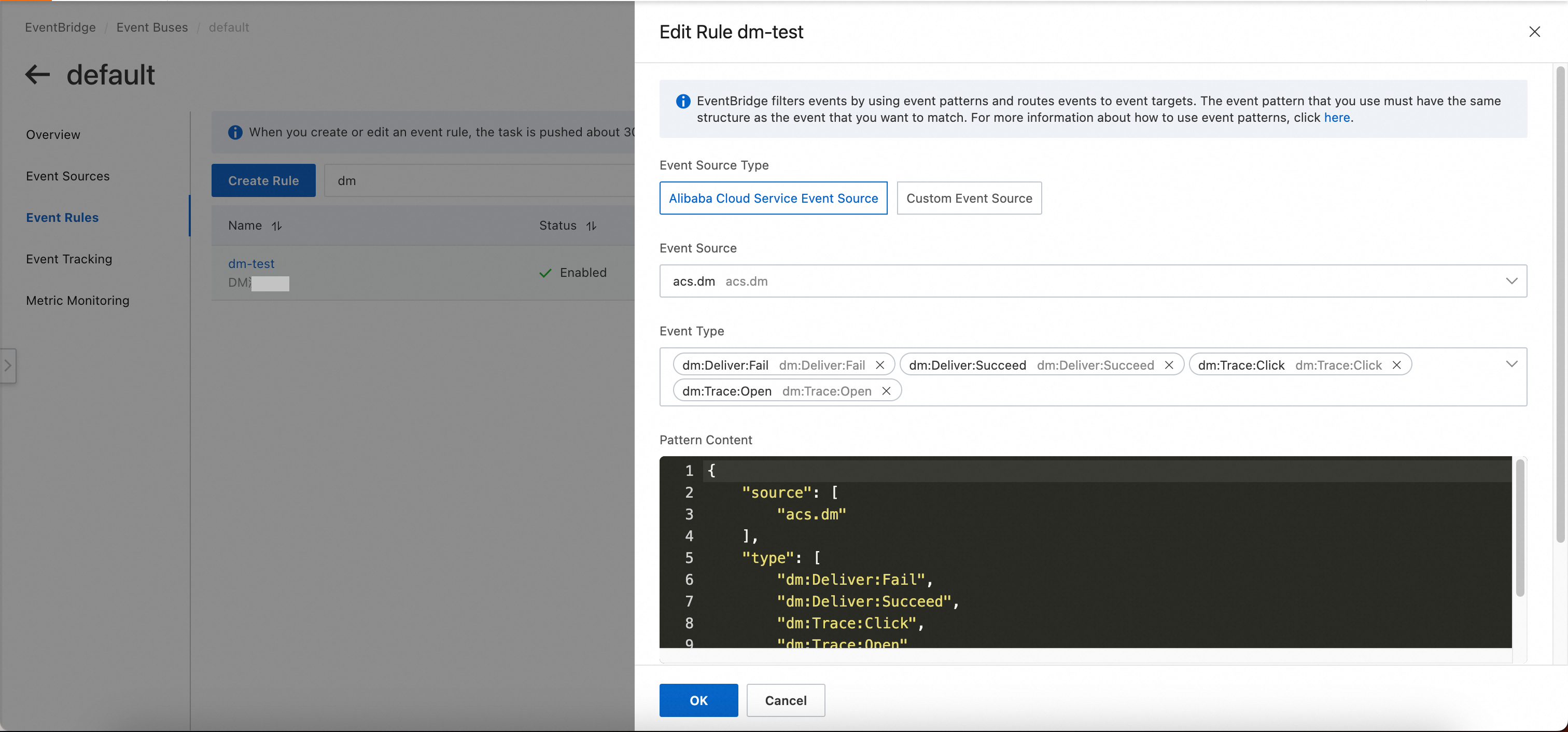The width and height of the screenshot is (1568, 732).
Task: Go to Event Tracking in sidebar
Action: point(69,259)
